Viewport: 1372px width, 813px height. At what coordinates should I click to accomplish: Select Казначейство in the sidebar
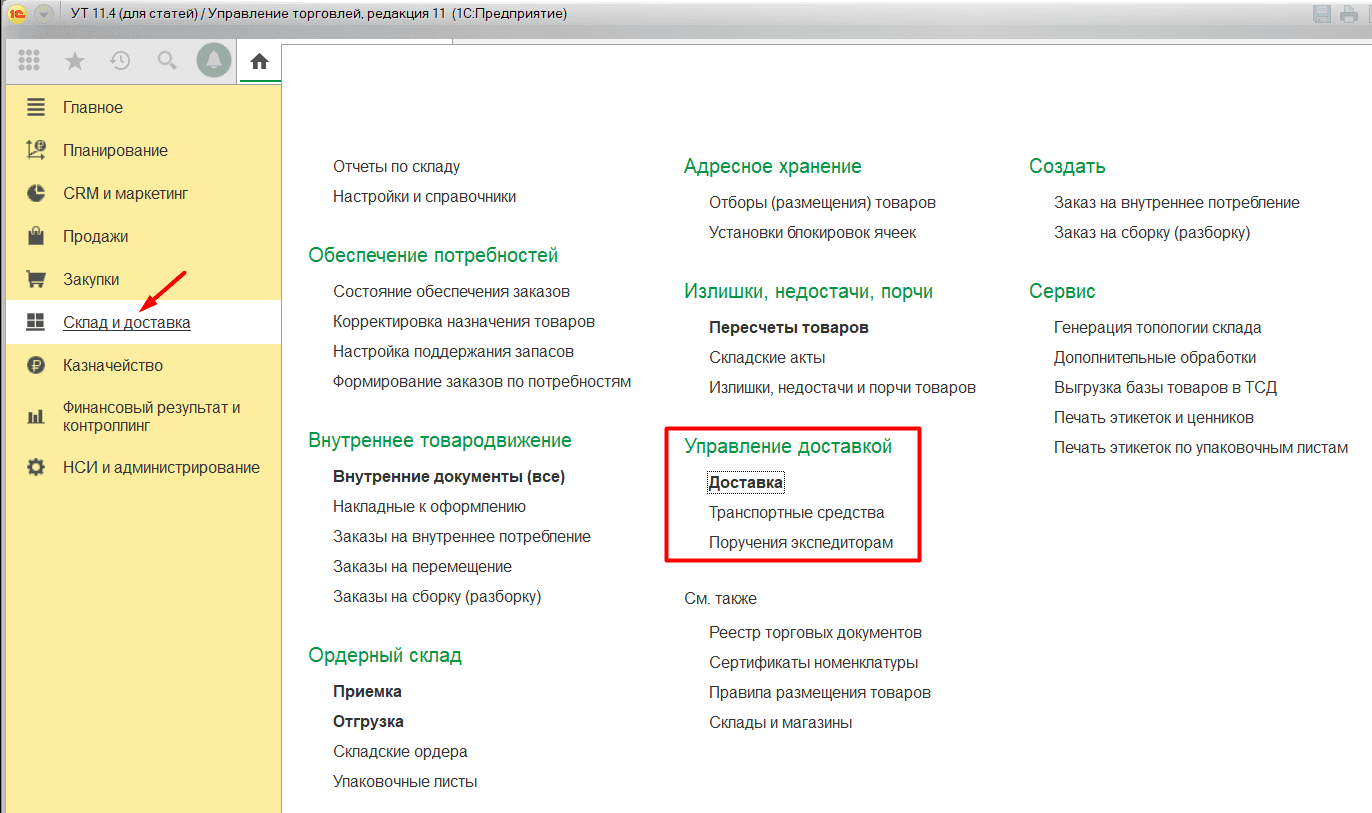point(112,365)
